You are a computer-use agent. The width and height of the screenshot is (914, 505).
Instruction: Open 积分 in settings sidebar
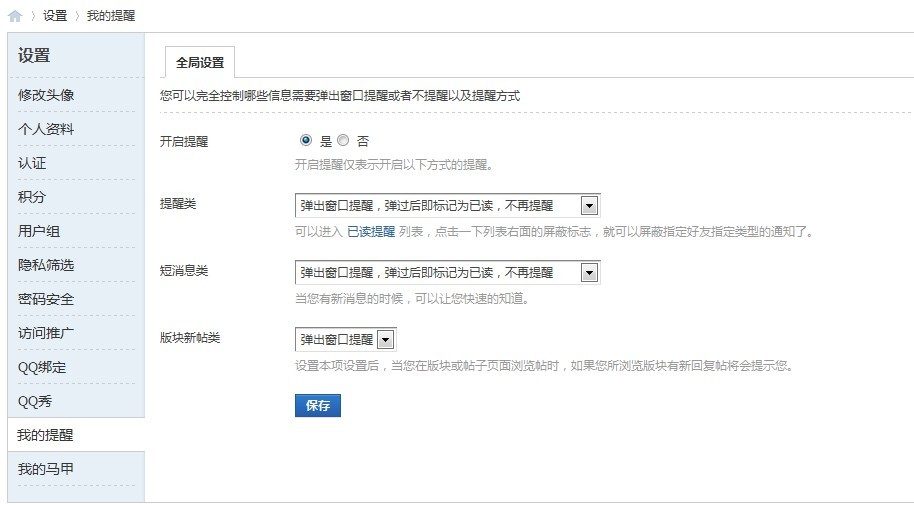pos(32,197)
